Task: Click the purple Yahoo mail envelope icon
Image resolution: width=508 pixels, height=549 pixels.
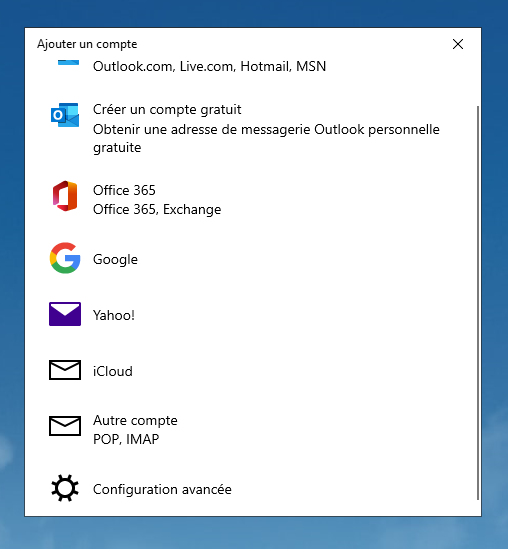Action: pos(65,314)
